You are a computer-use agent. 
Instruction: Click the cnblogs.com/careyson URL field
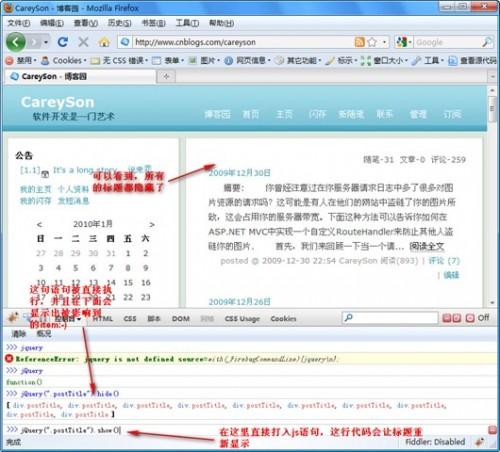tap(243, 42)
